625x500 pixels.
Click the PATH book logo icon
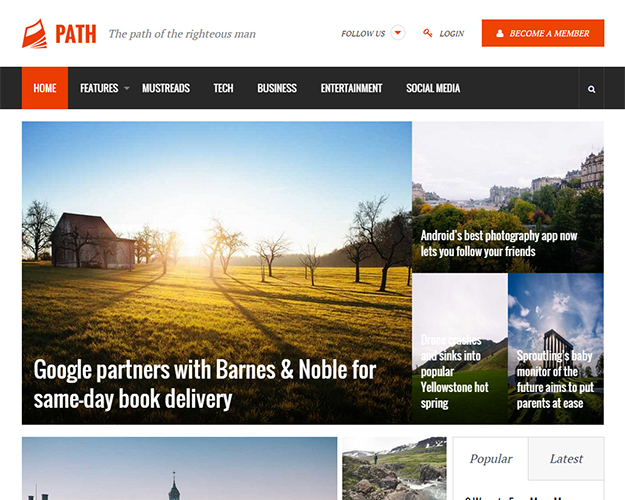(x=35, y=34)
